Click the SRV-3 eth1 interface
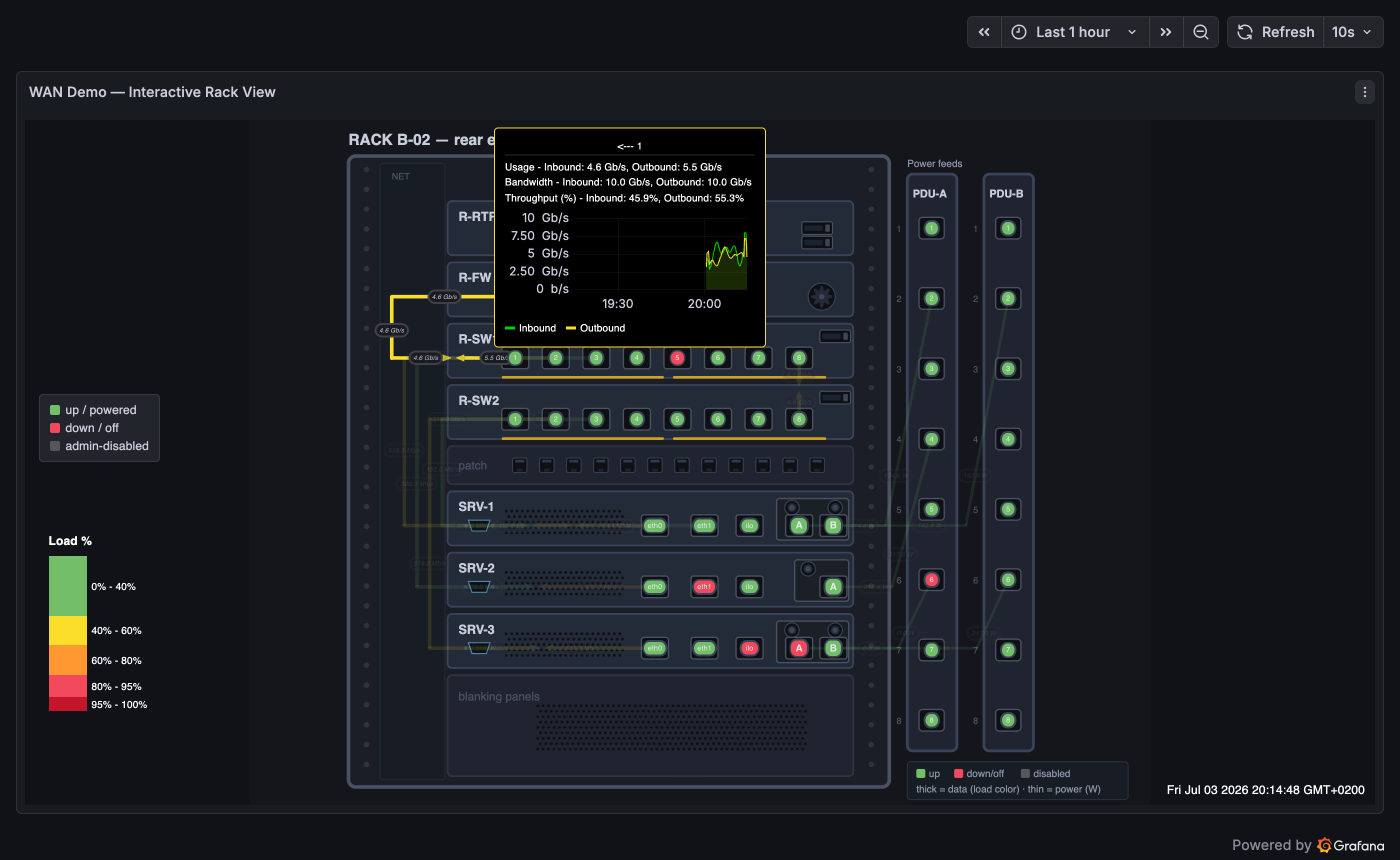The image size is (1400, 860). tap(704, 648)
